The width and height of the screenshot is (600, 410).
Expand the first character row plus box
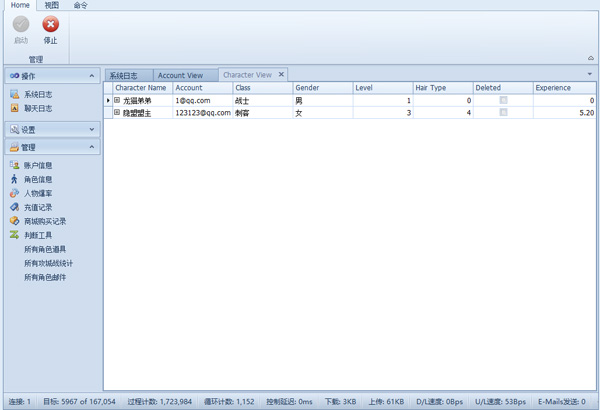pos(117,100)
